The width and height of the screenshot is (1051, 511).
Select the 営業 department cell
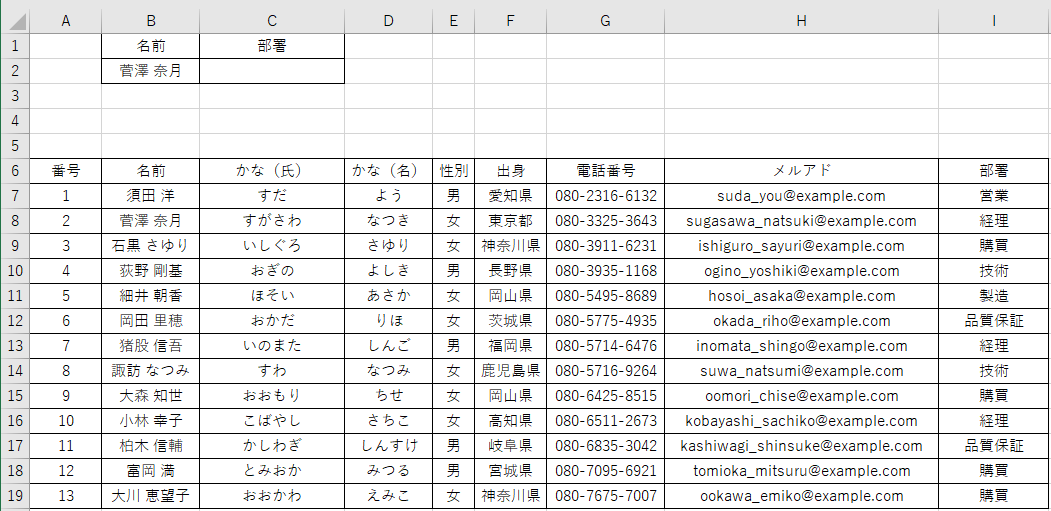[994, 196]
